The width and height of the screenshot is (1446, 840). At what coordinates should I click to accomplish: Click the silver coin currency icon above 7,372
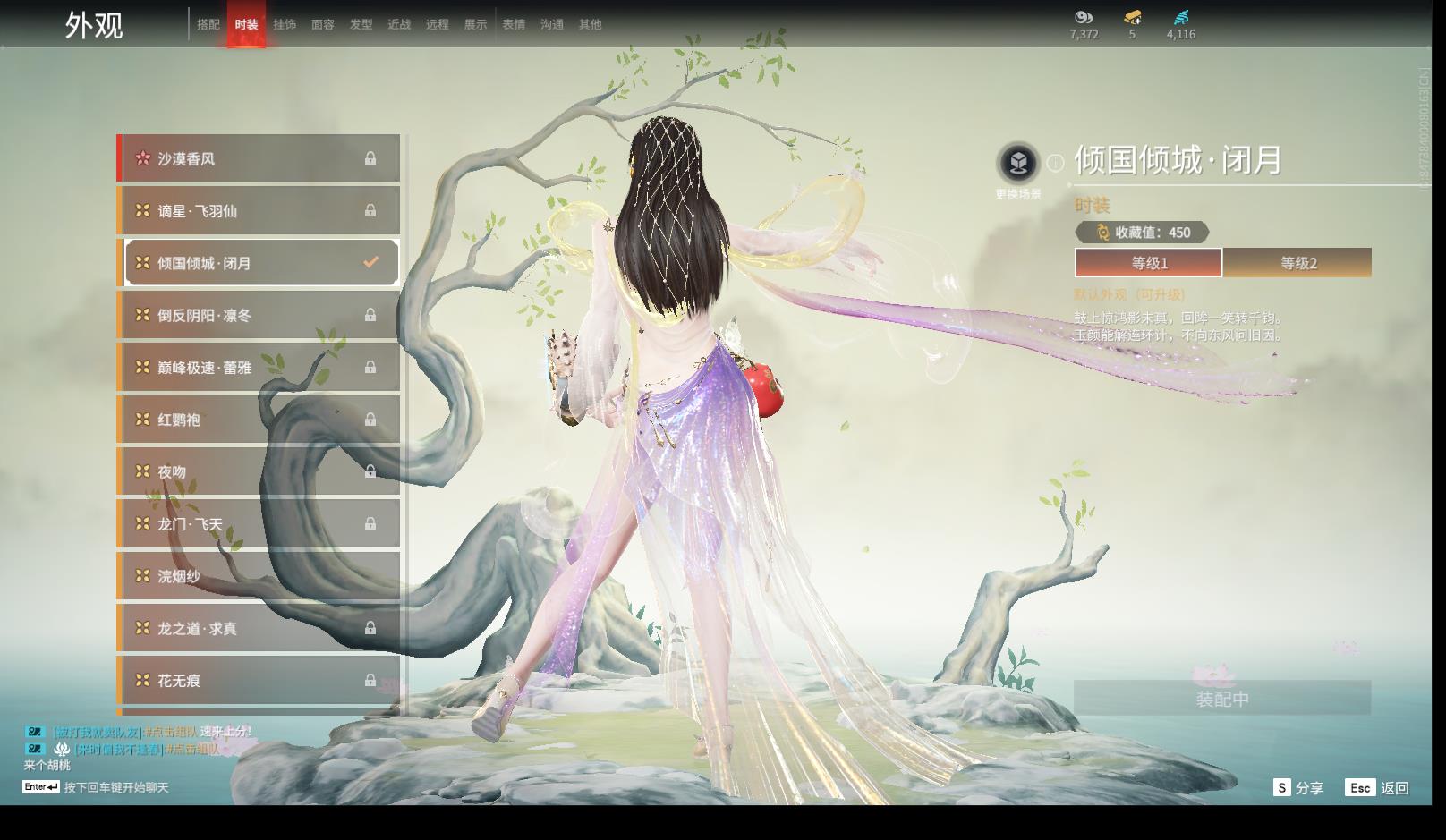(1084, 17)
